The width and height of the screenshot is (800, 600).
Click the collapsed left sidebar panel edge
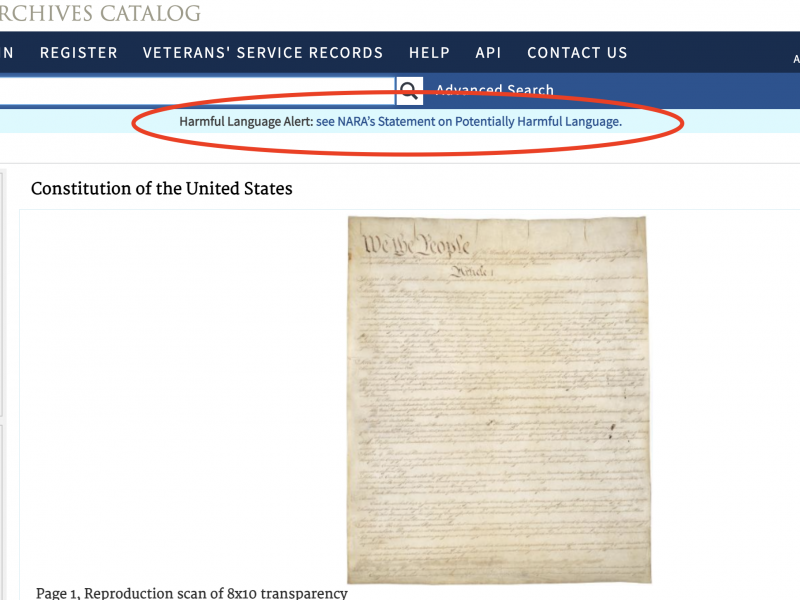coord(2,293)
